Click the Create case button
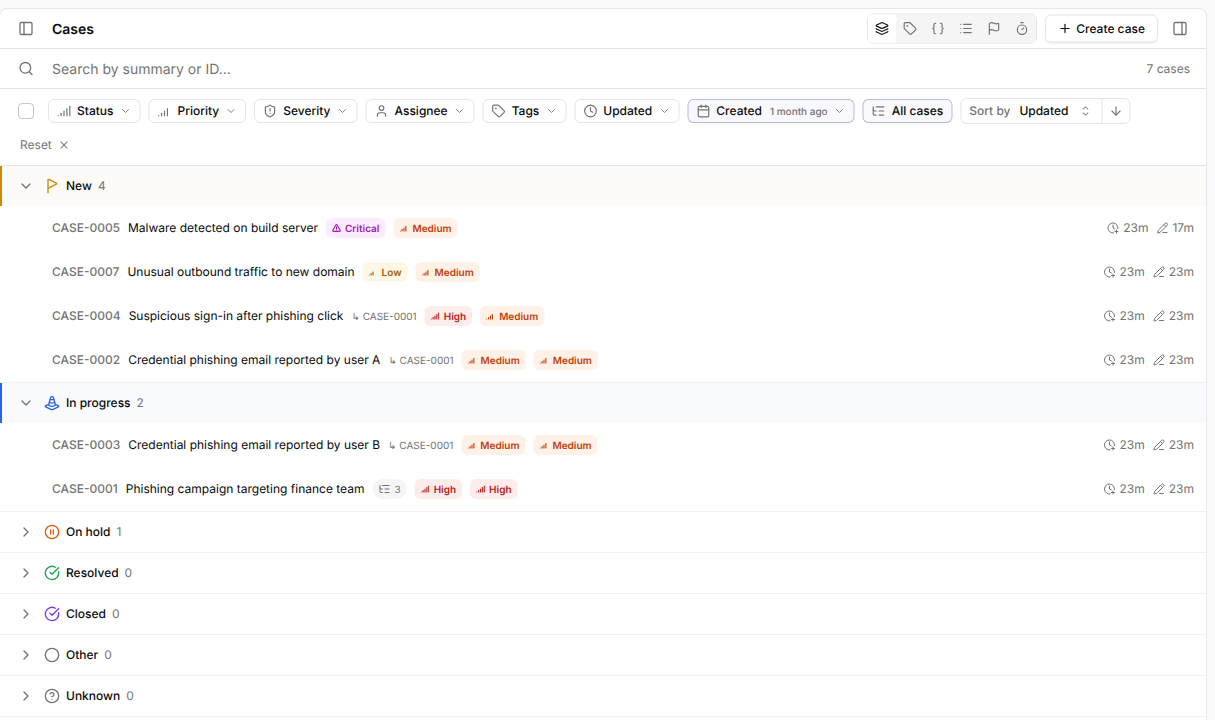 [1101, 29]
